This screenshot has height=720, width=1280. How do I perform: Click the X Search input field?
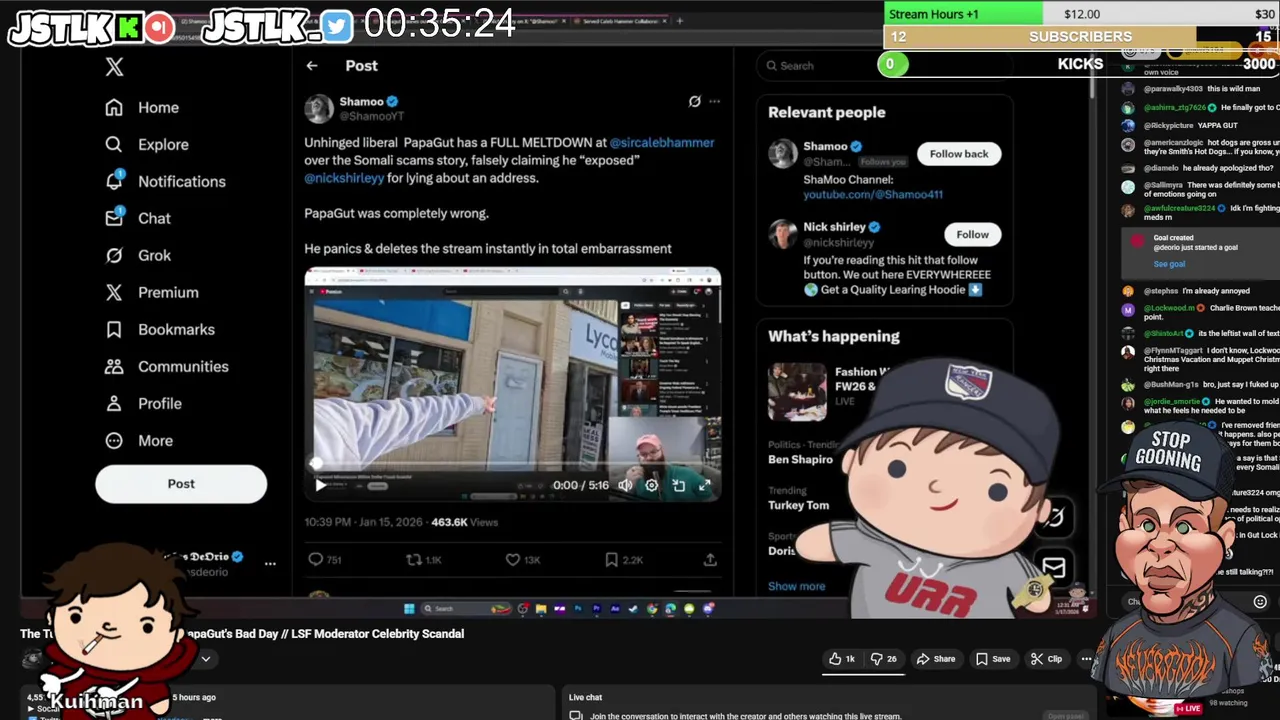click(x=886, y=66)
